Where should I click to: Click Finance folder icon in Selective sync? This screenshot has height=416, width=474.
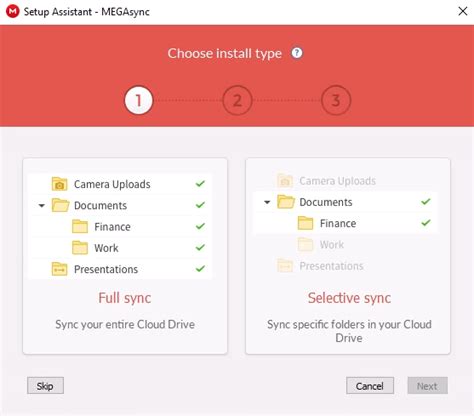click(305, 223)
